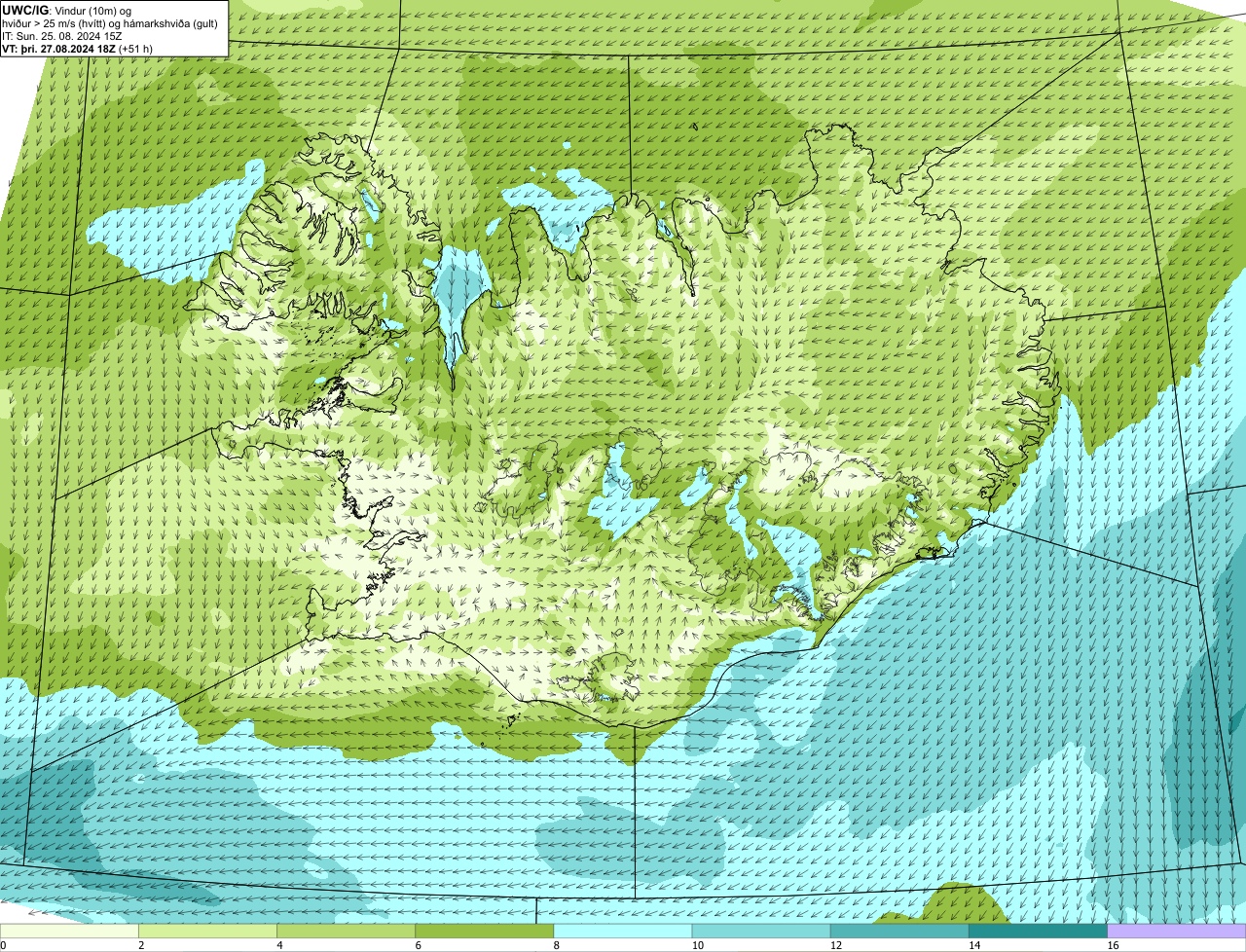Click the purple legend swatch above 16
1246x952 pixels.
(x=1177, y=931)
